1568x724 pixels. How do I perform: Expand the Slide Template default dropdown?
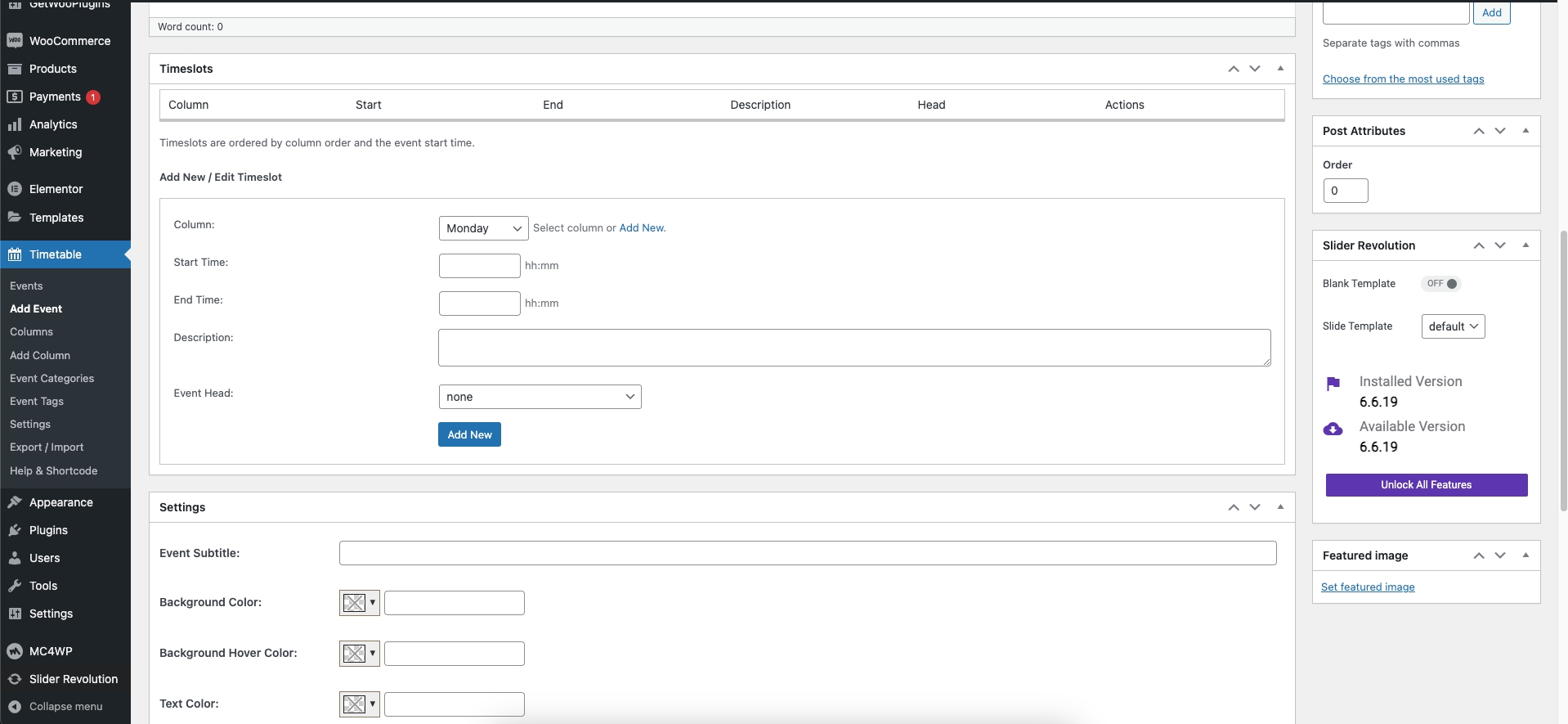click(1453, 326)
